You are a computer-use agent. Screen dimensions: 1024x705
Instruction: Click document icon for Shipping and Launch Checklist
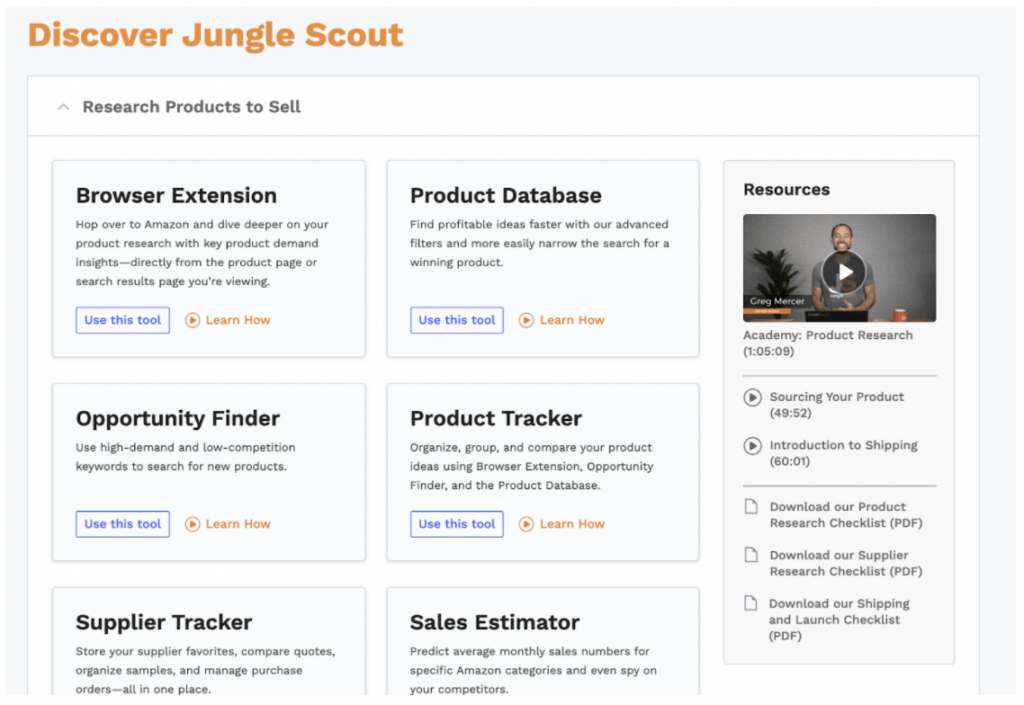[752, 603]
